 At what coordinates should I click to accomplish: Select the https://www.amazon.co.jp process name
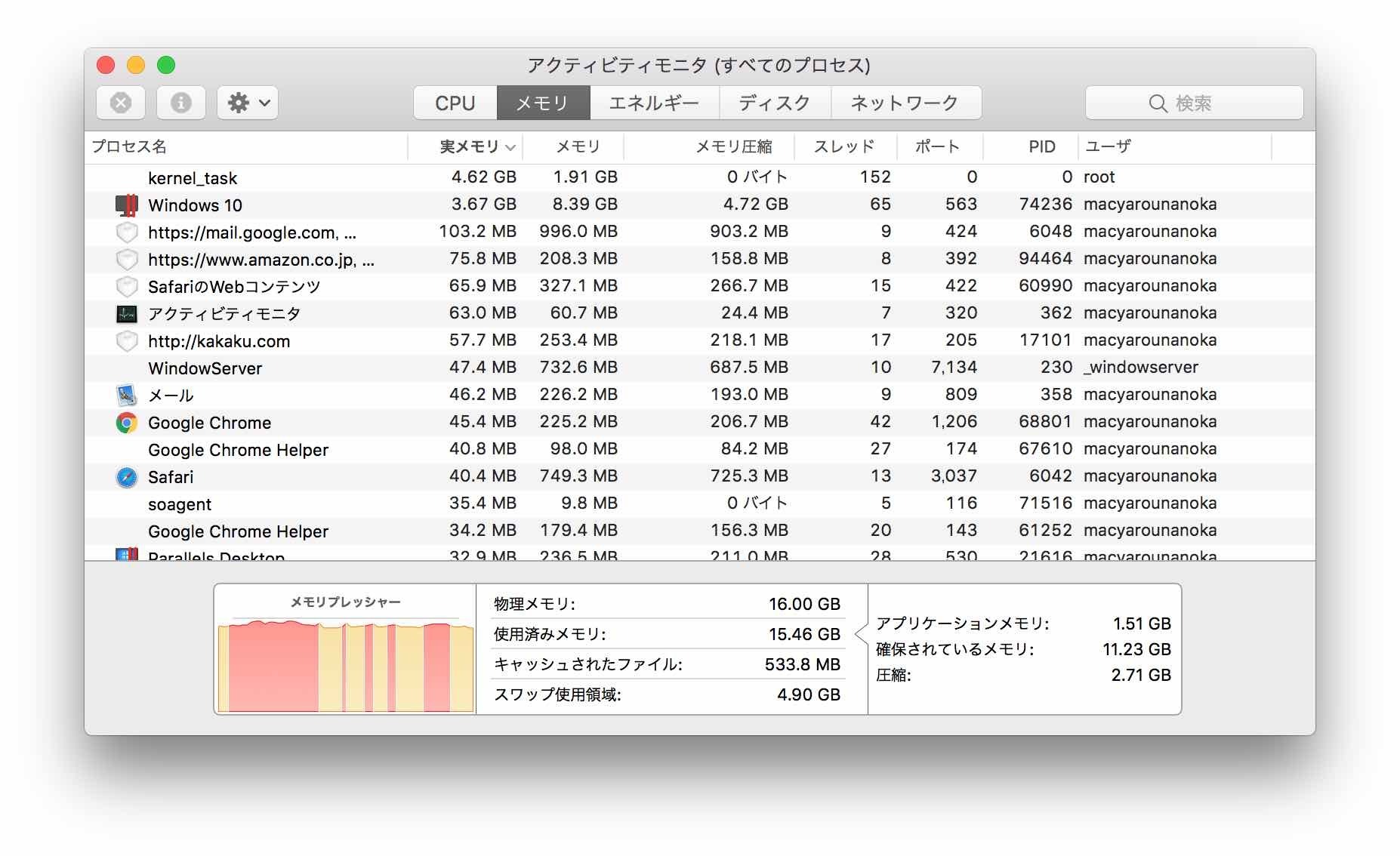pos(261,260)
